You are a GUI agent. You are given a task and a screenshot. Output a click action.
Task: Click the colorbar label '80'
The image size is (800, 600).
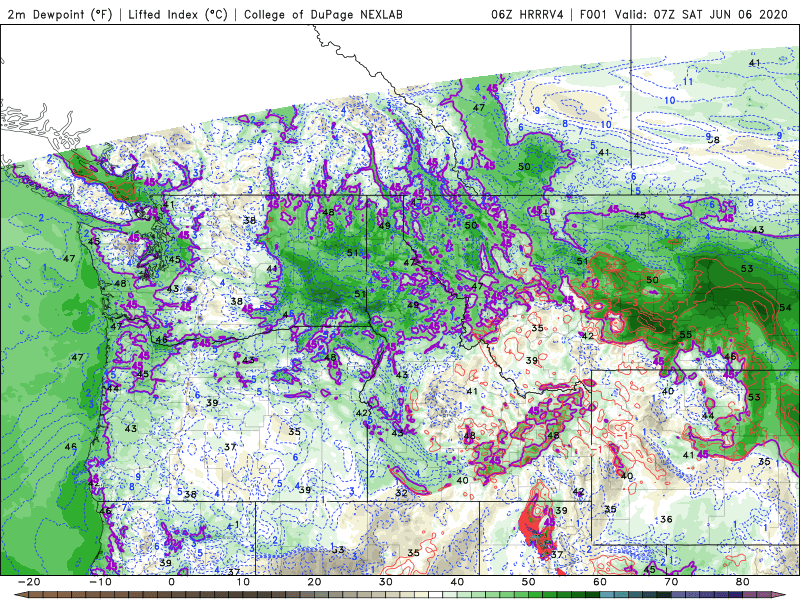(743, 582)
